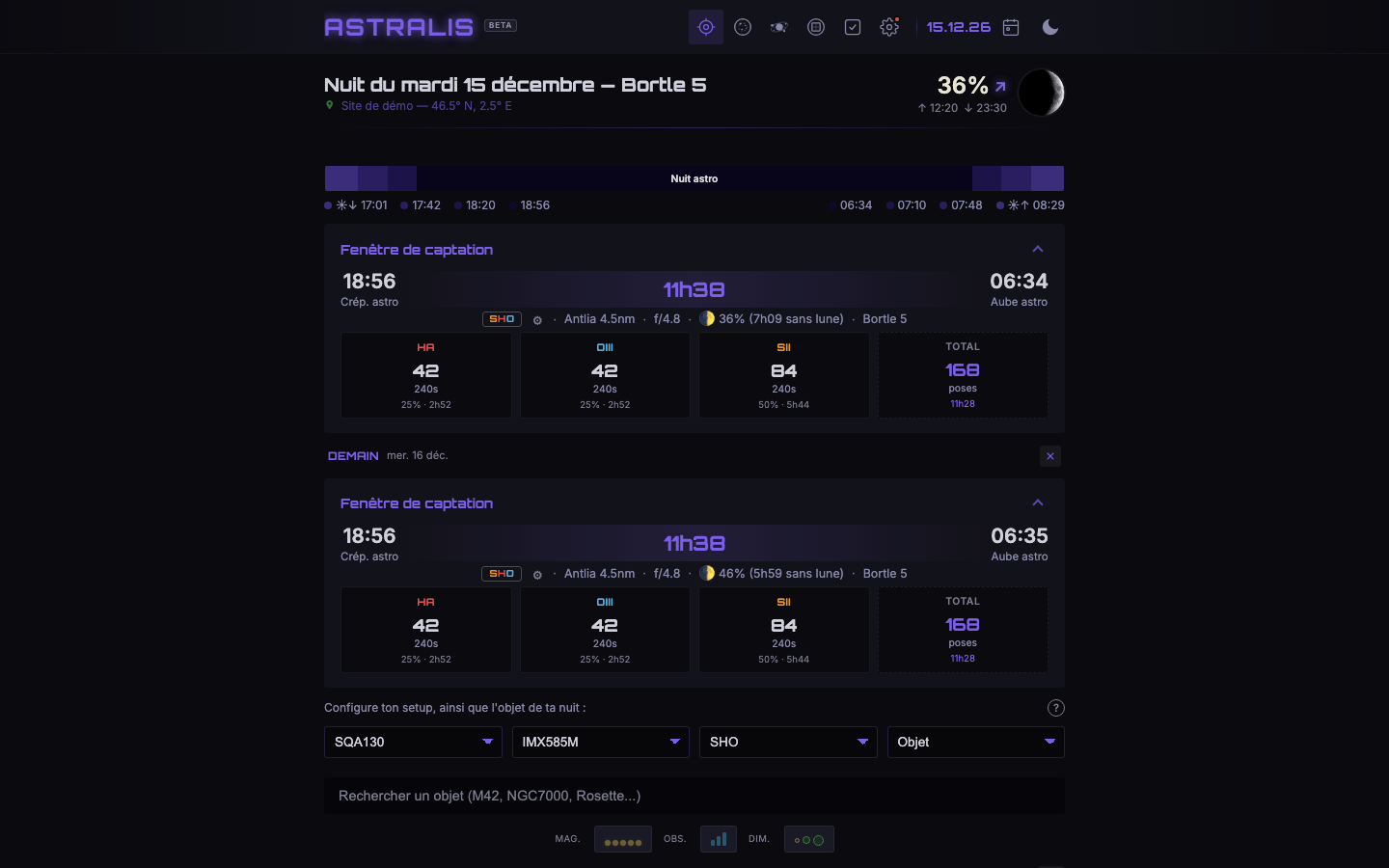
Task: Click the object search input field
Action: (694, 796)
